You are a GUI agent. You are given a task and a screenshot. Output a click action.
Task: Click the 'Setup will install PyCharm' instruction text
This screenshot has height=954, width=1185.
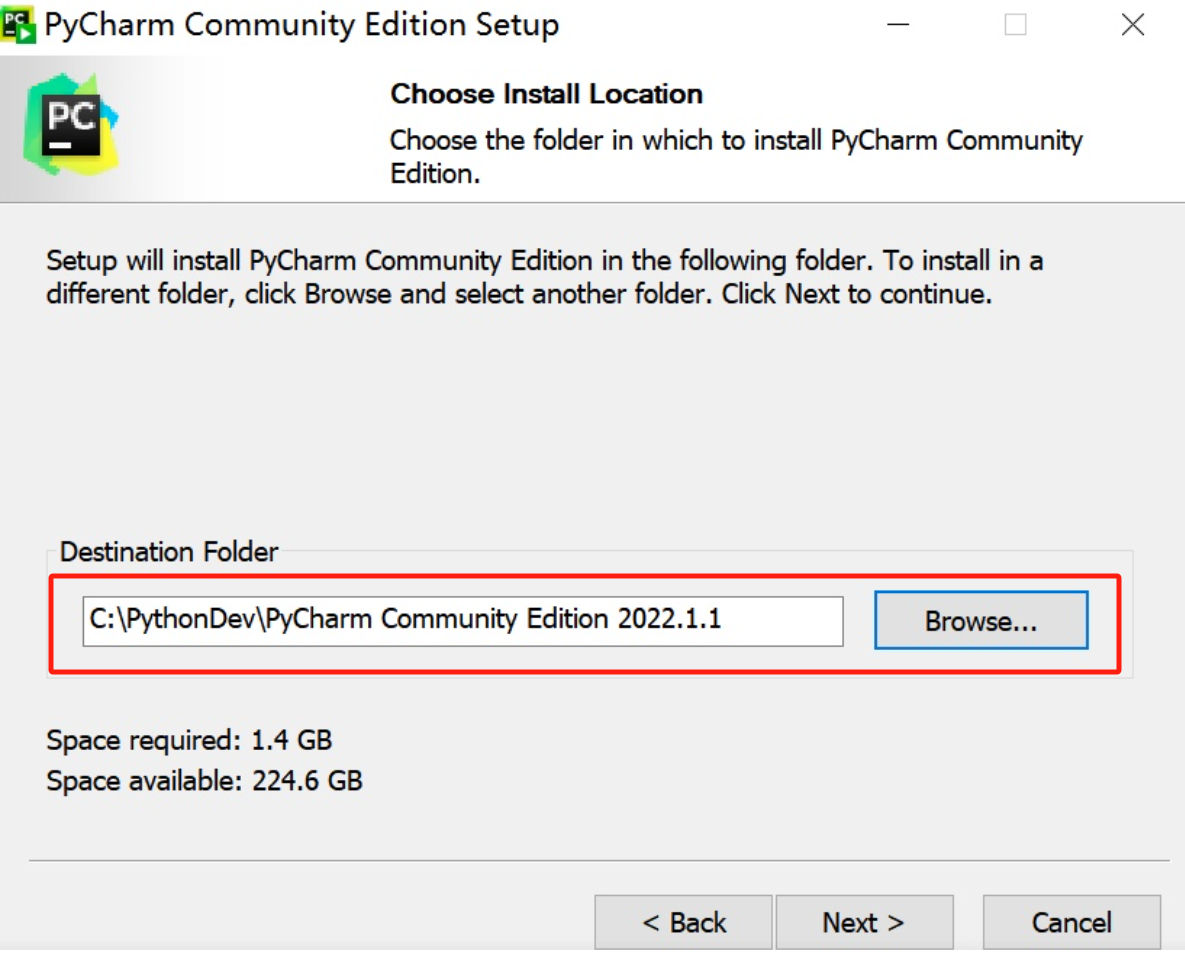(x=544, y=277)
